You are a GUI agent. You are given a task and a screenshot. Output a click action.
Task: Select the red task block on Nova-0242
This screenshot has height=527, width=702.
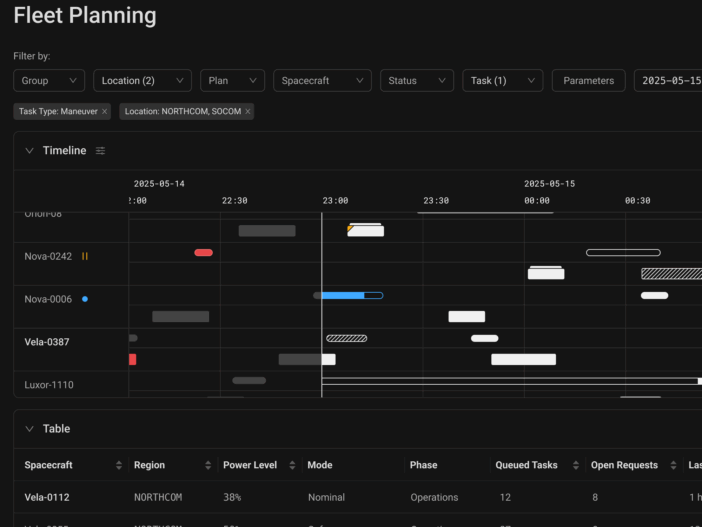203,253
